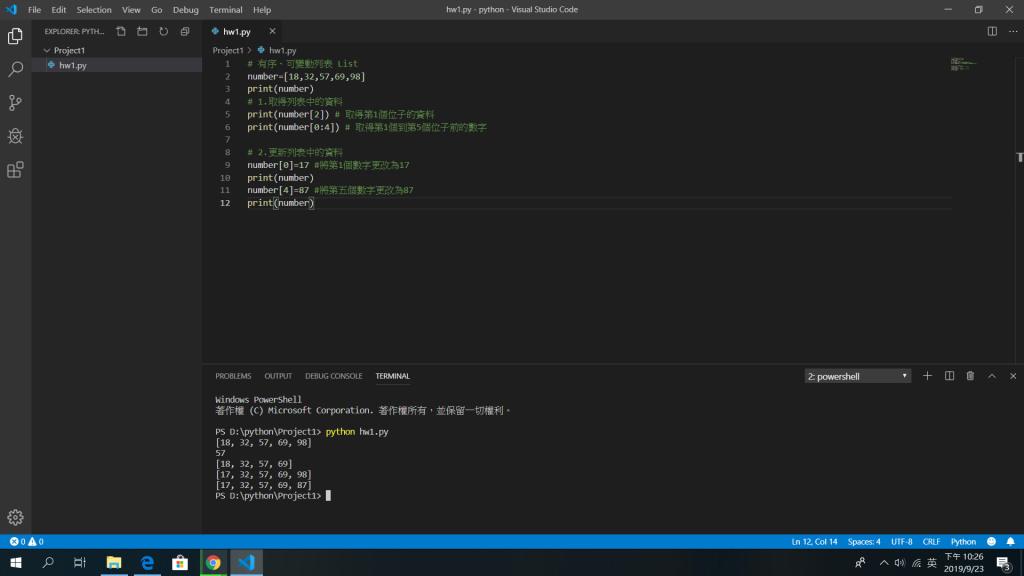
Task: Open the taskbar clock showing 2019/9/23
Action: tap(964, 562)
